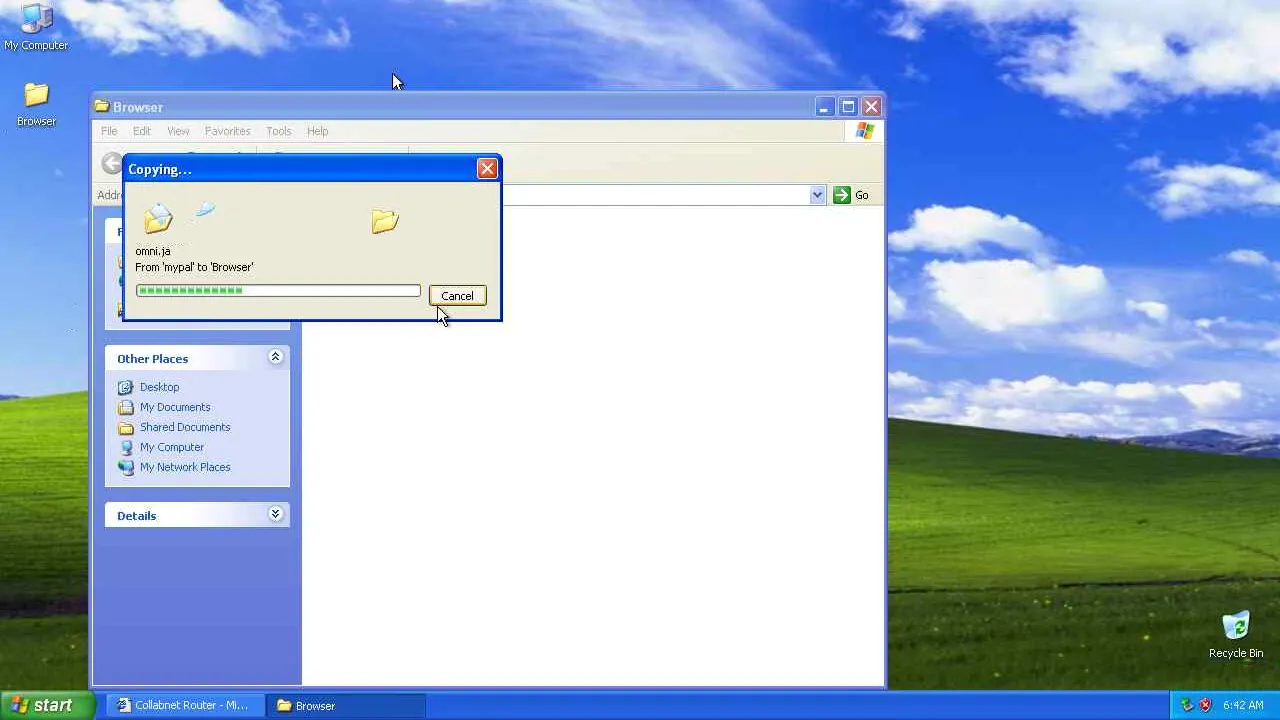
Task: Select the Recycle Bin desktop icon
Action: click(x=1236, y=635)
